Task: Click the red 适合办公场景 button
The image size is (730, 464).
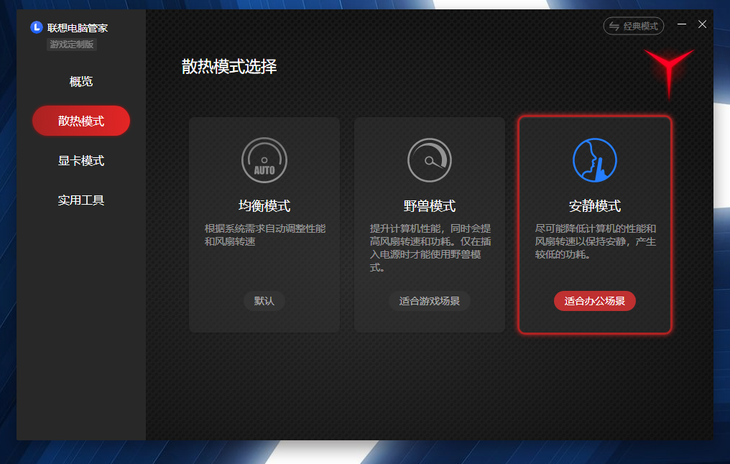Action: point(594,301)
